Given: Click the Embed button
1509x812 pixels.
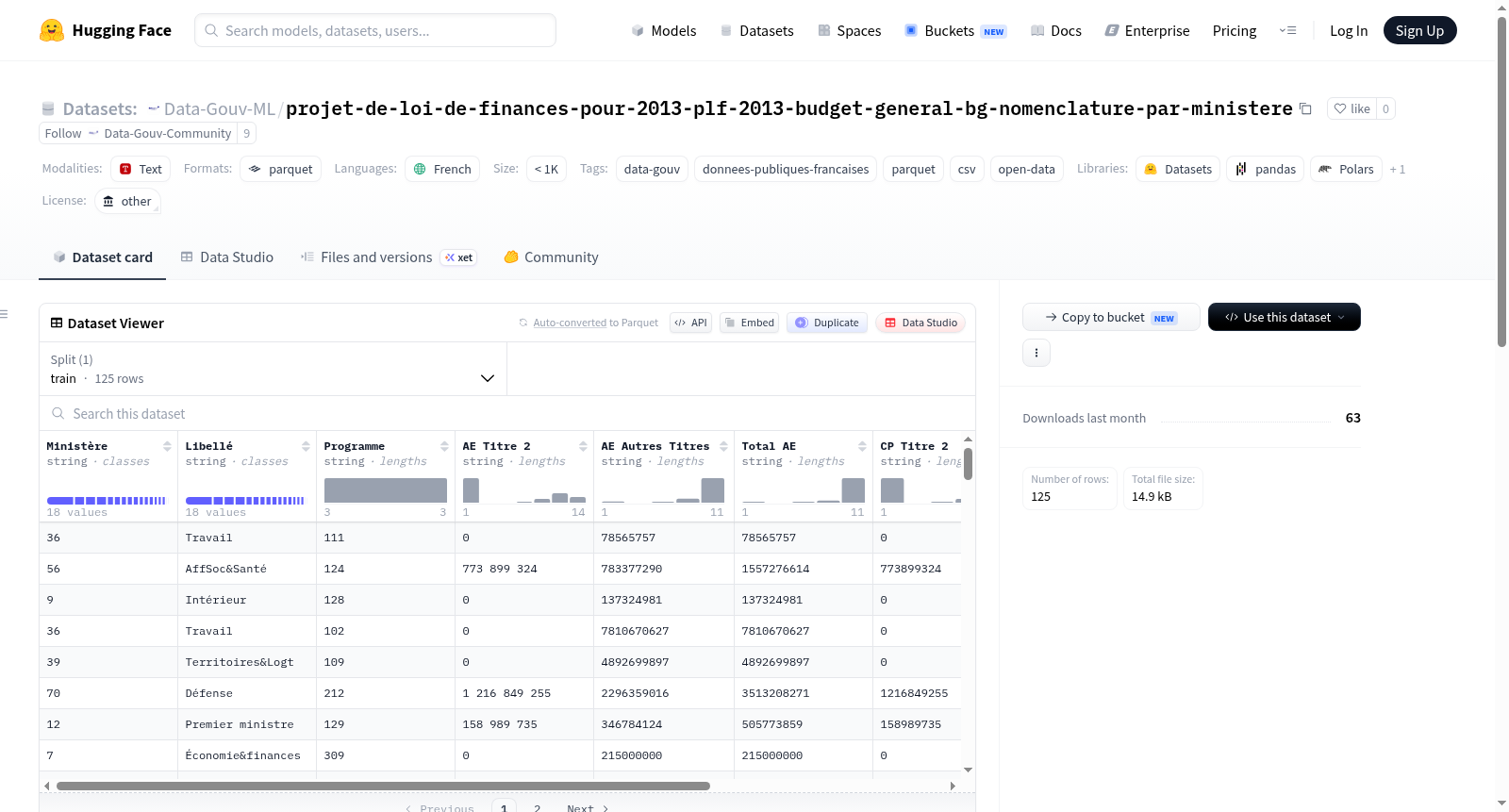Looking at the screenshot, I should point(750,323).
